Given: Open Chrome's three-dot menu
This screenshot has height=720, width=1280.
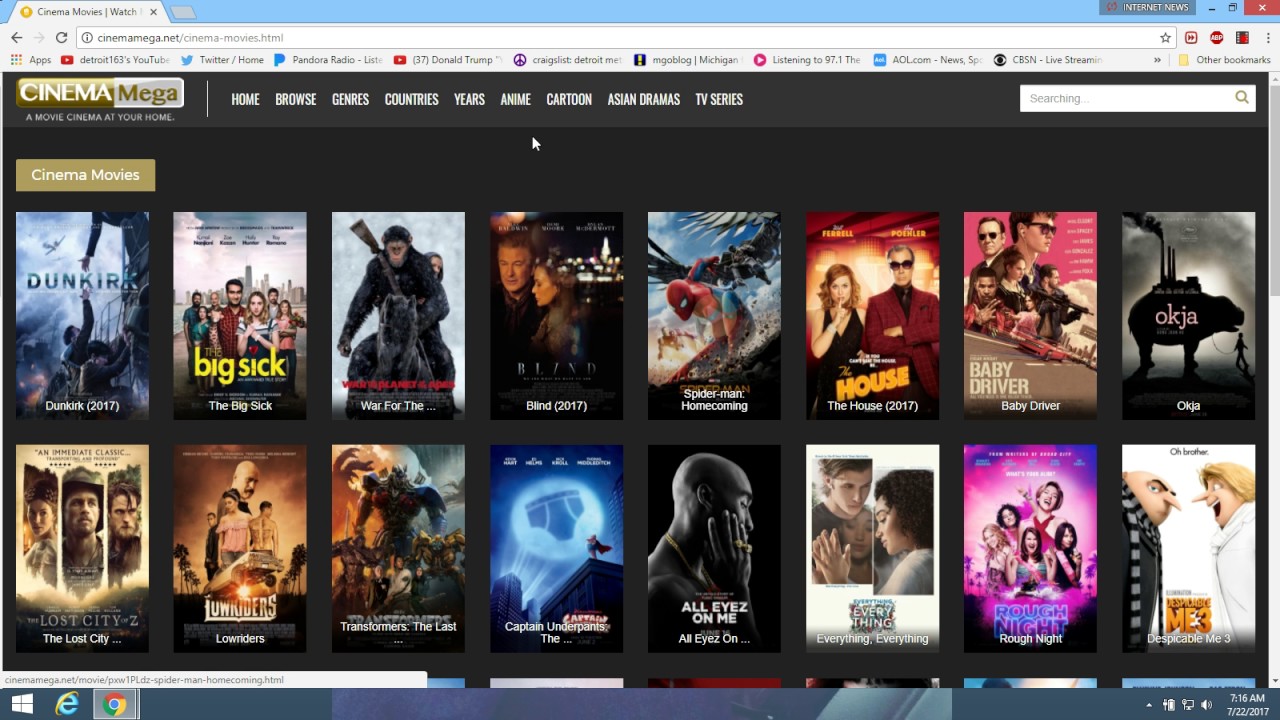Looking at the screenshot, I should coord(1267,38).
